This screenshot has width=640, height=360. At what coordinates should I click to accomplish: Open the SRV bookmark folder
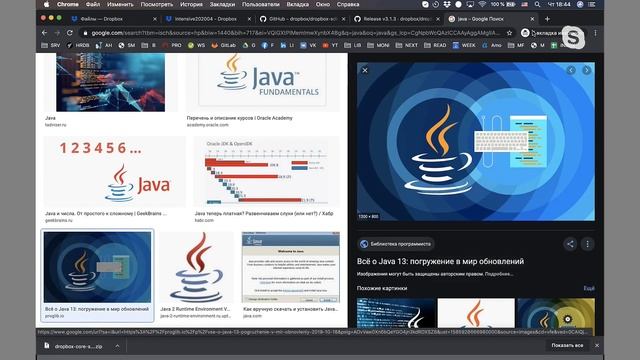click(51, 45)
